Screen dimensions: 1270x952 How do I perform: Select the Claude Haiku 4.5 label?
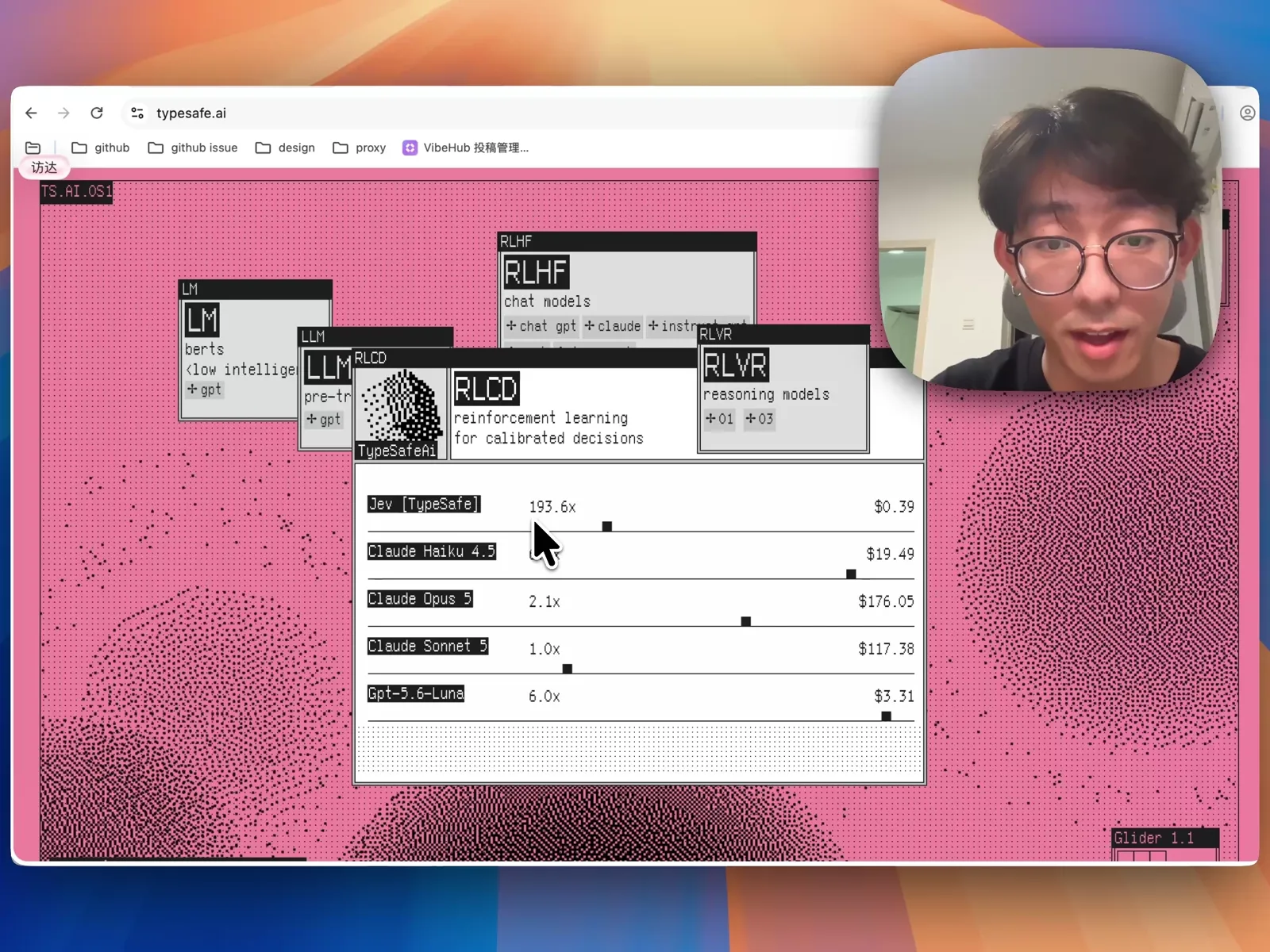[x=432, y=551]
